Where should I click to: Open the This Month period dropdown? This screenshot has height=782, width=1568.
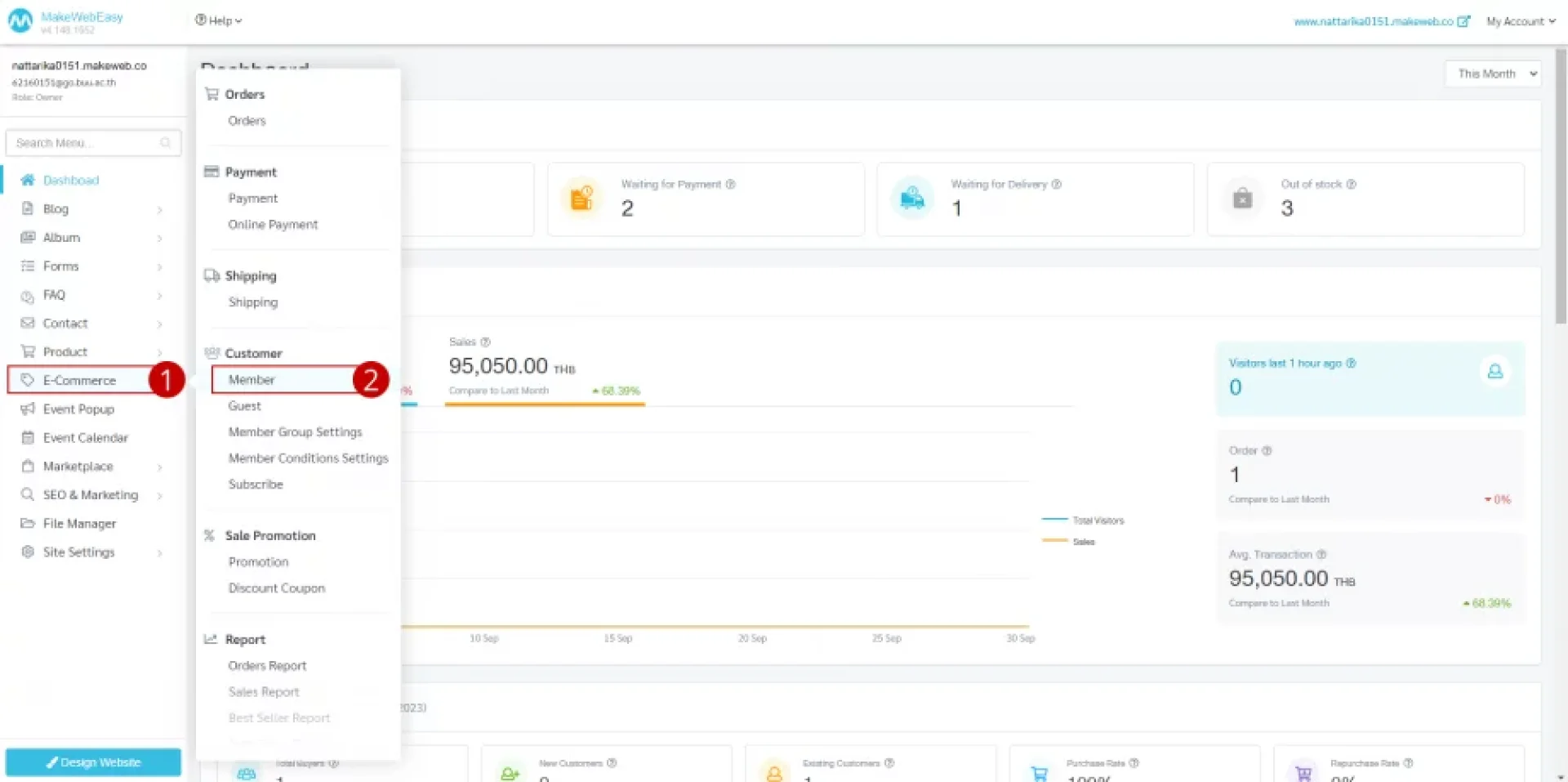[1492, 74]
